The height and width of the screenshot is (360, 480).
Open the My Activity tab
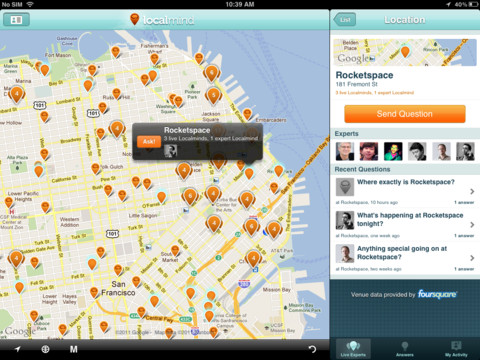coord(456,349)
